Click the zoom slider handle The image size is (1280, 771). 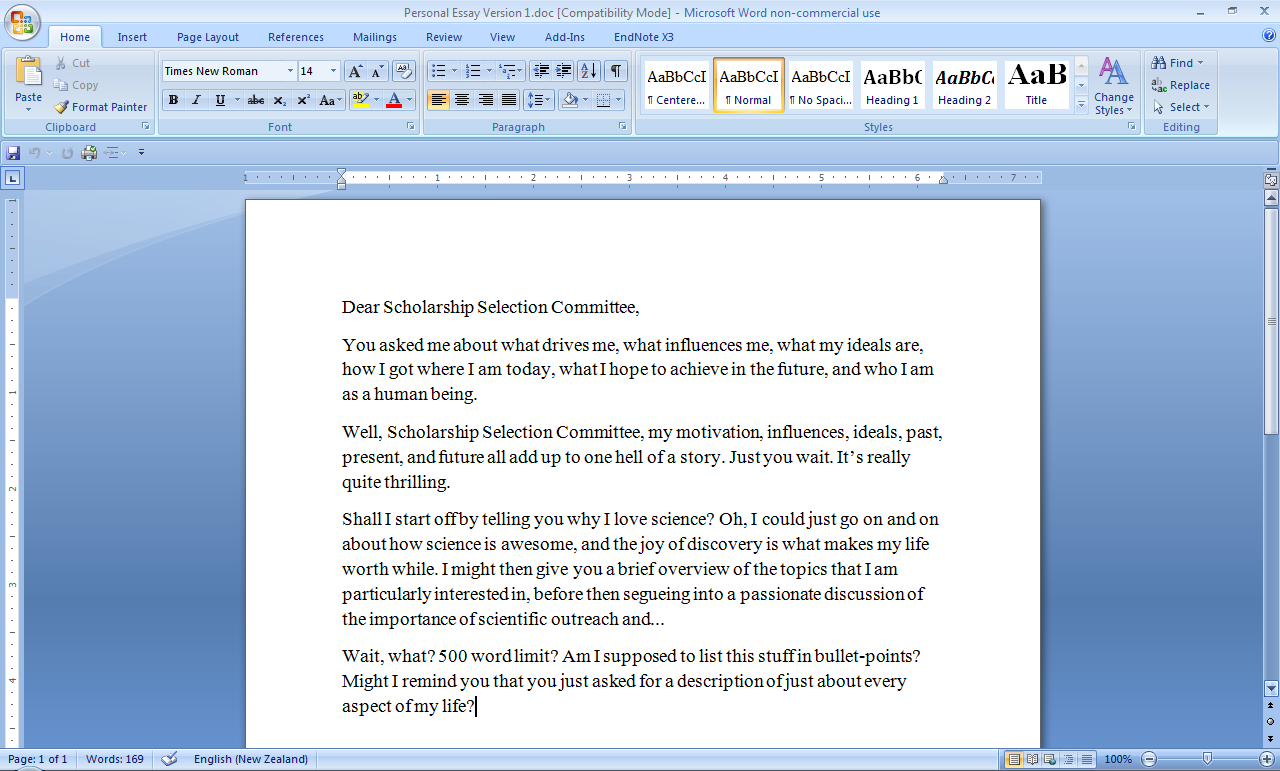click(1208, 759)
